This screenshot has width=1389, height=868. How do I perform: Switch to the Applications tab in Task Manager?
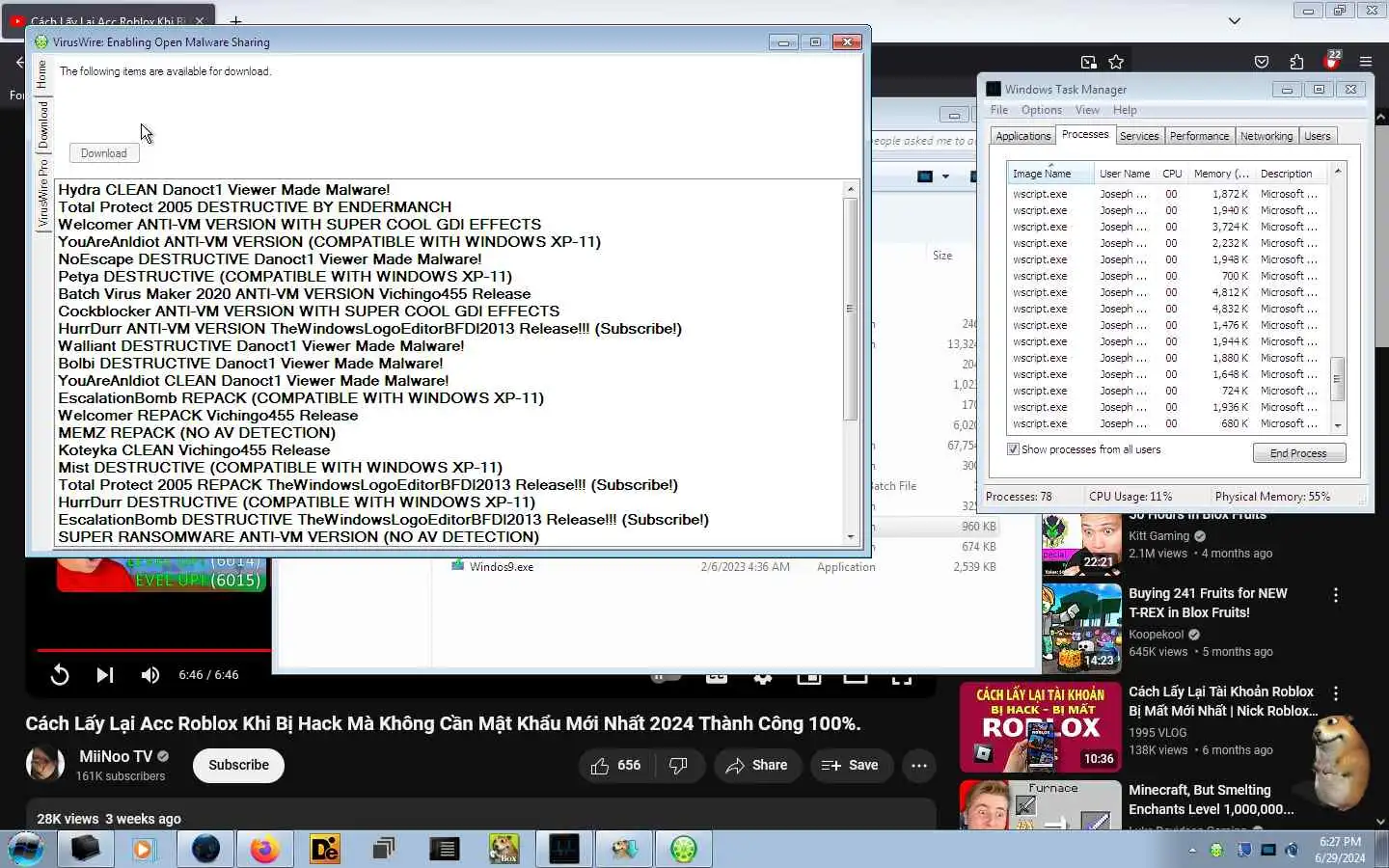tap(1023, 136)
